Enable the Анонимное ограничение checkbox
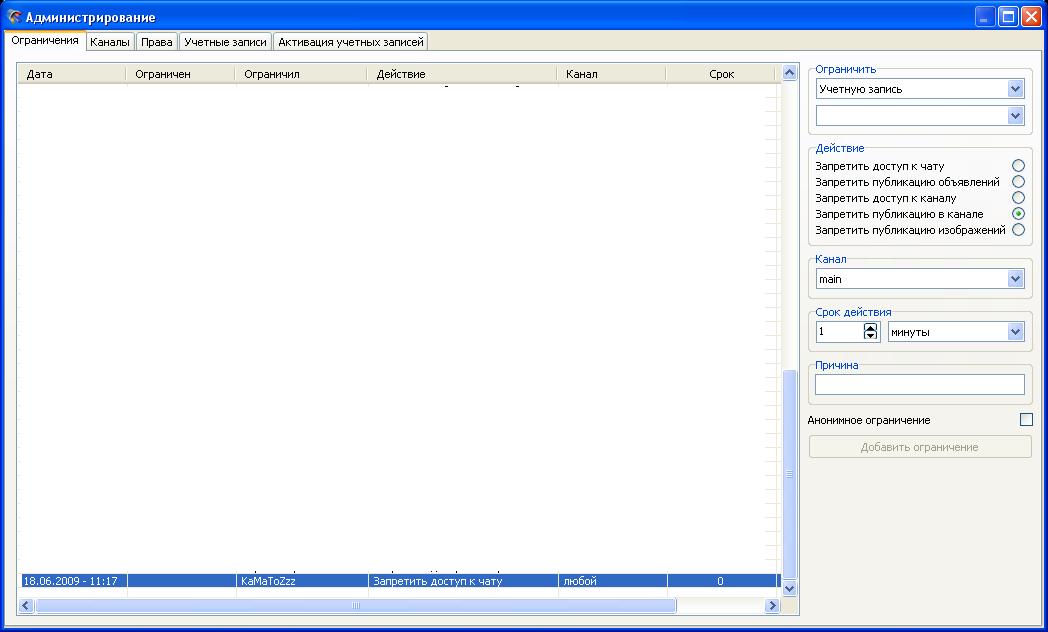The height and width of the screenshot is (632, 1048). click(1026, 420)
